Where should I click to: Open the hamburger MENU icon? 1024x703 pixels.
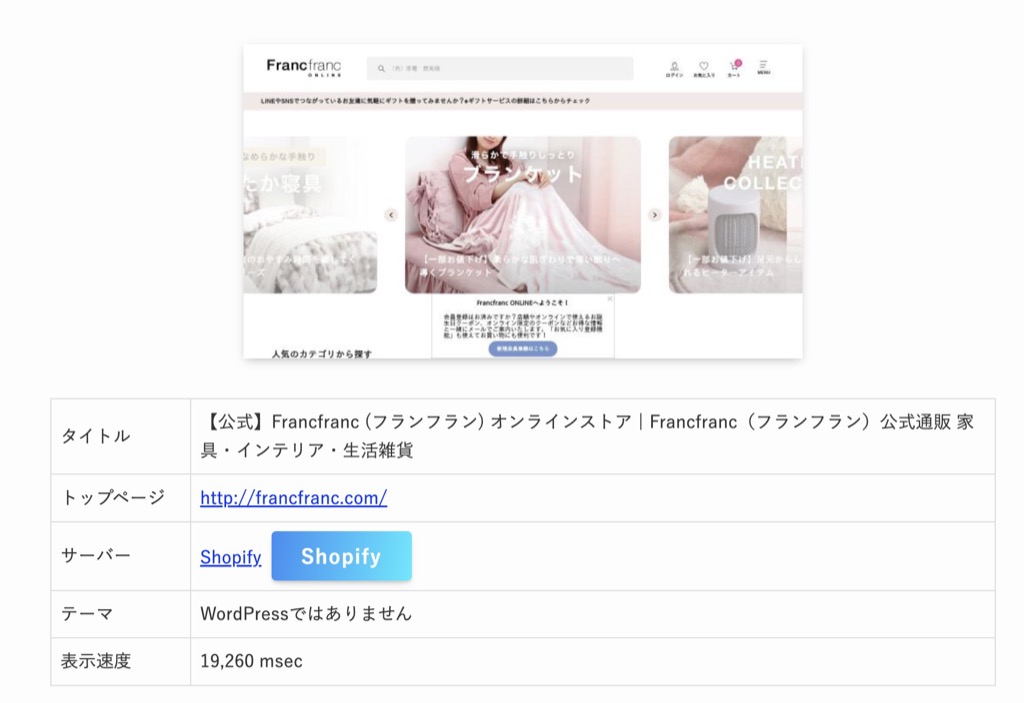(763, 67)
